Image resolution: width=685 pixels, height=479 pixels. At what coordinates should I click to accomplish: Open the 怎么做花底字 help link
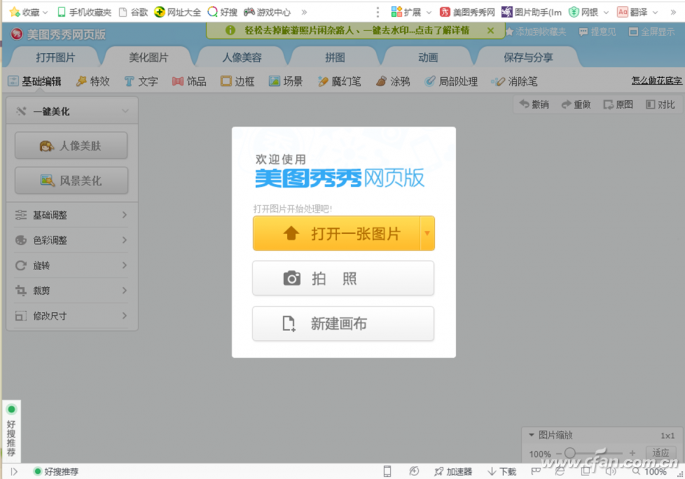click(x=657, y=80)
